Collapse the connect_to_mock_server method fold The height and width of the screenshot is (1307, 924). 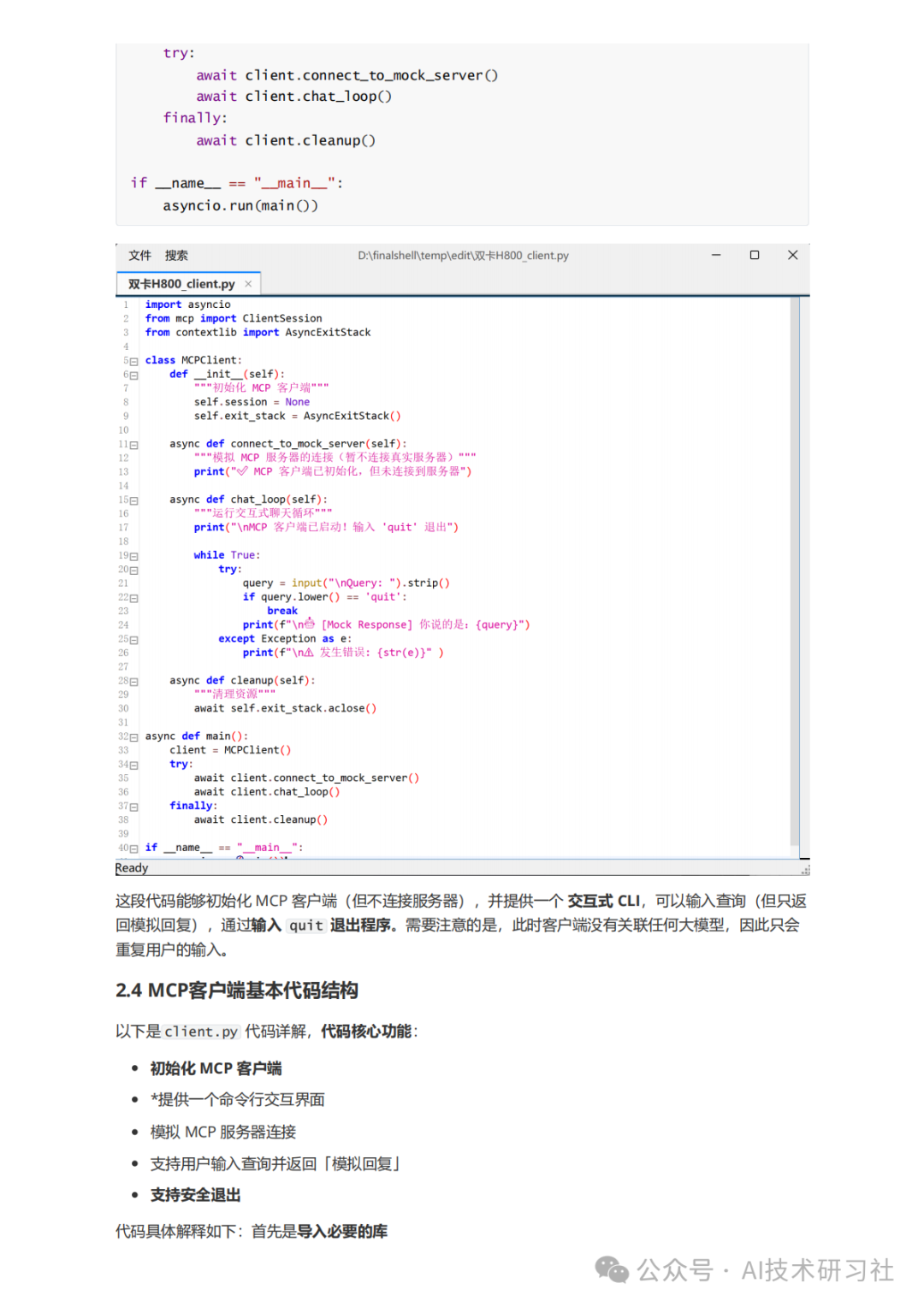[x=134, y=444]
